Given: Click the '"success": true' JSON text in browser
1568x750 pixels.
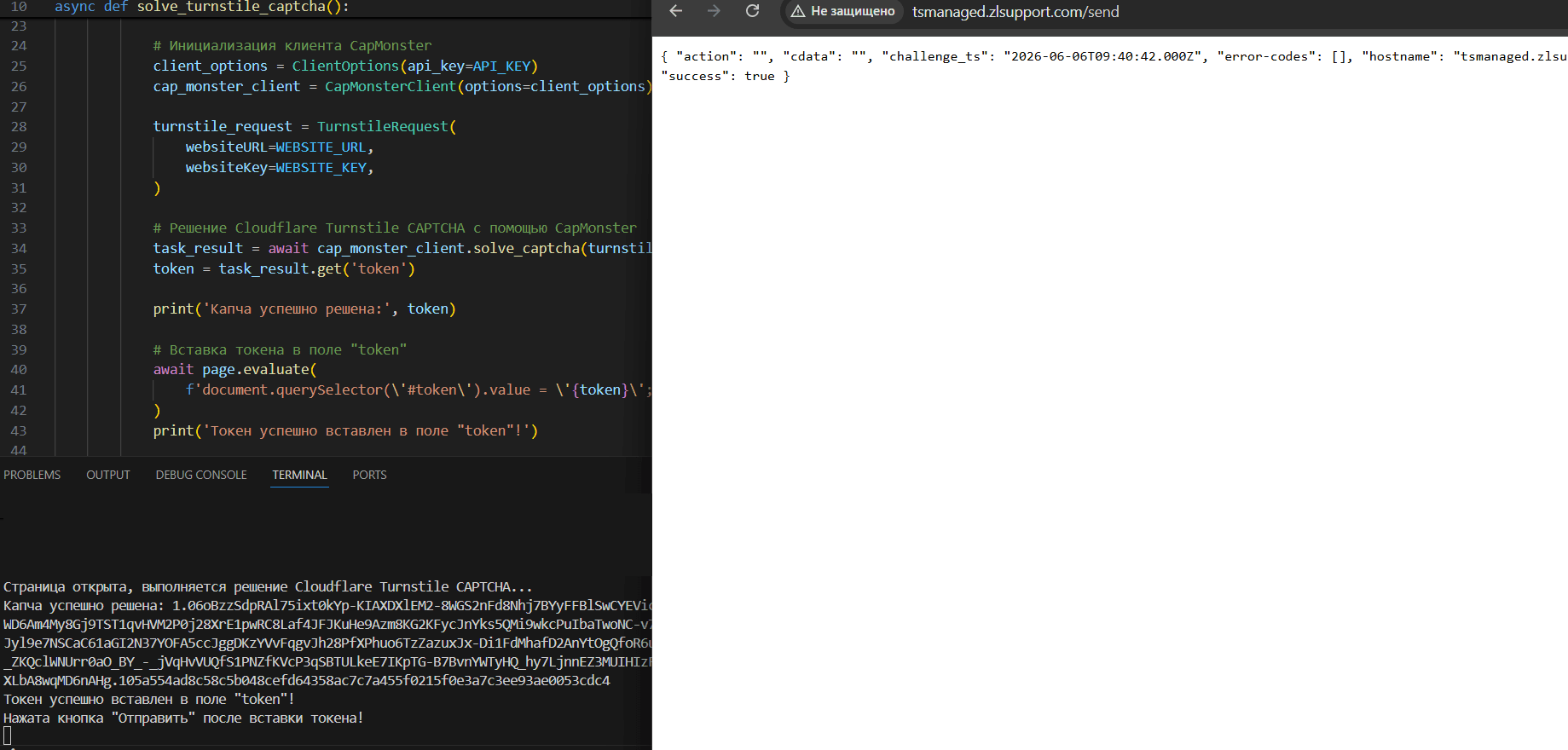Looking at the screenshot, I should coord(718,76).
